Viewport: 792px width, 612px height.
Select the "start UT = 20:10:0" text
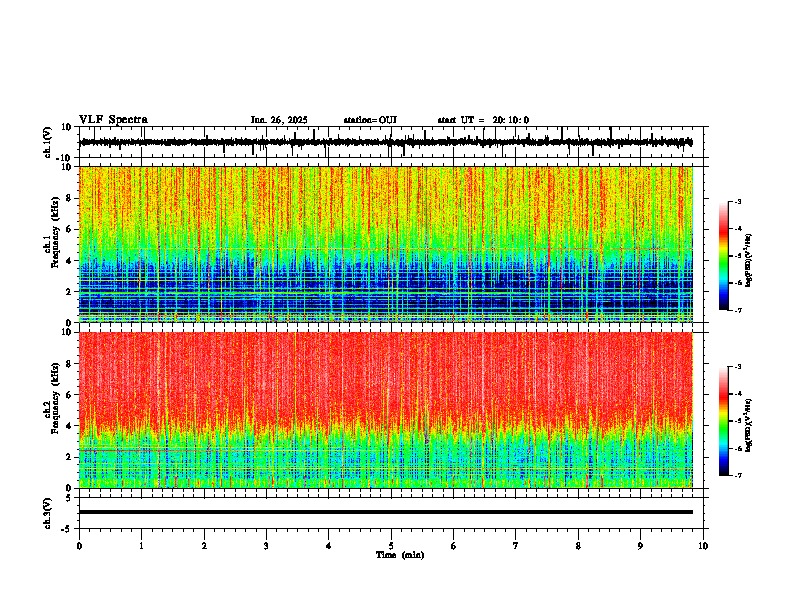tap(483, 120)
